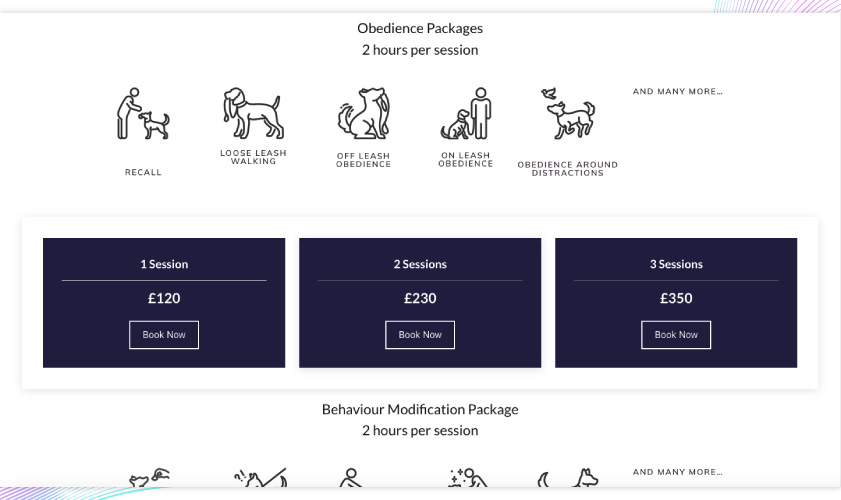Click the lower 'And many more…' text
Image resolution: width=841 pixels, height=500 pixels.
click(677, 472)
